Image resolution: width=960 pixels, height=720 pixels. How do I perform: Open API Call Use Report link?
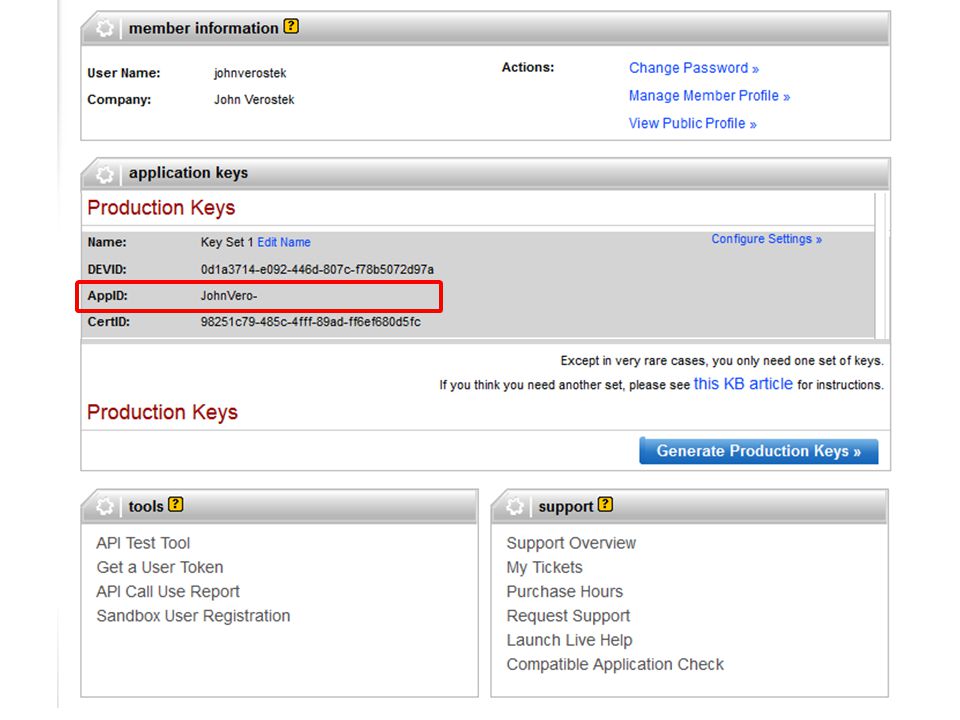(x=168, y=591)
